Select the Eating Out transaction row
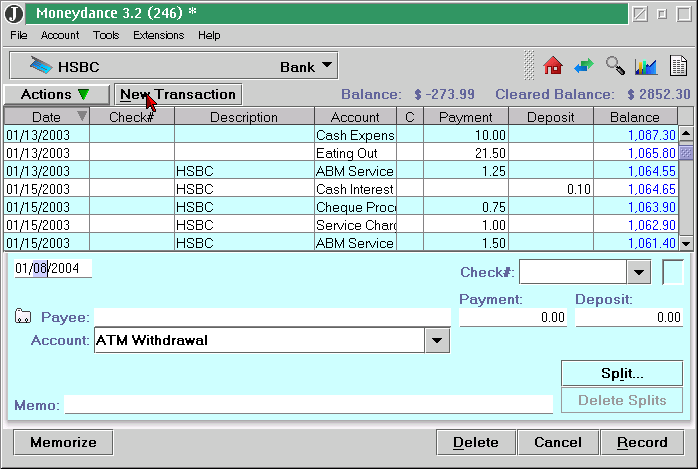This screenshot has height=469, width=698. click(x=341, y=153)
